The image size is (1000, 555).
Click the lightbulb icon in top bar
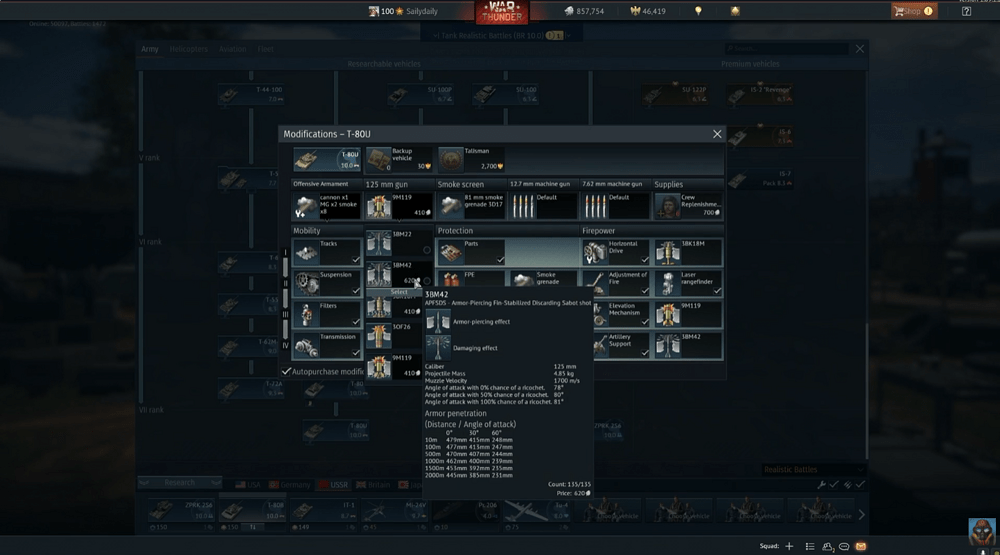(x=698, y=11)
